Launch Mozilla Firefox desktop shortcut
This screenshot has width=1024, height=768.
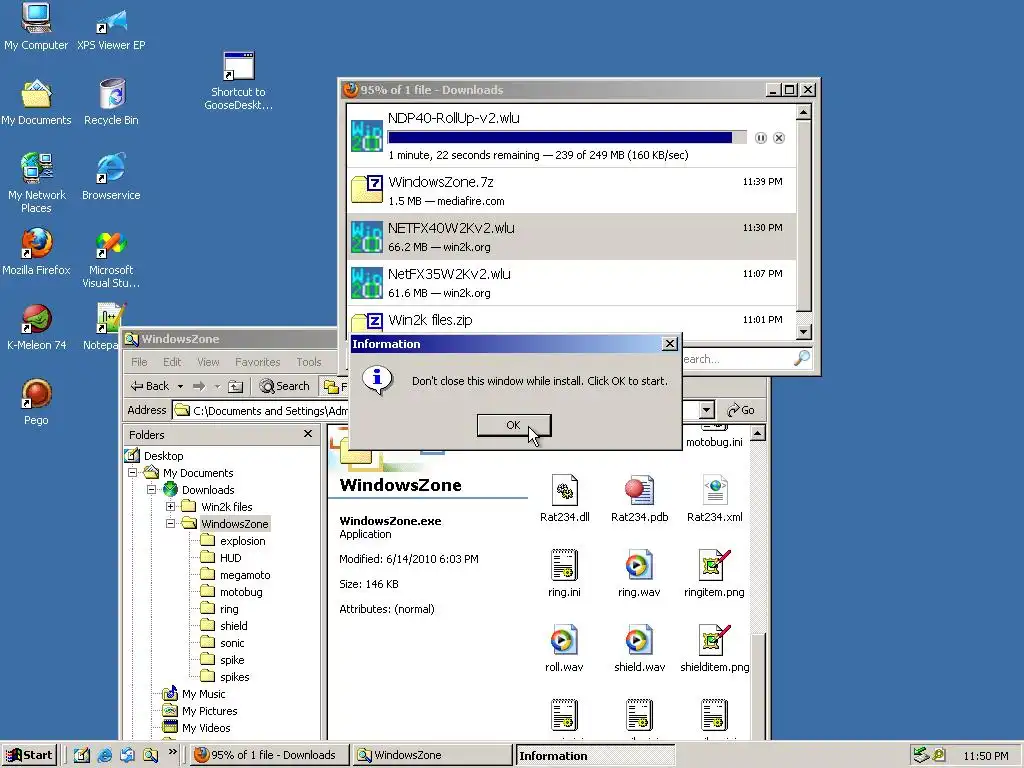[x=36, y=251]
